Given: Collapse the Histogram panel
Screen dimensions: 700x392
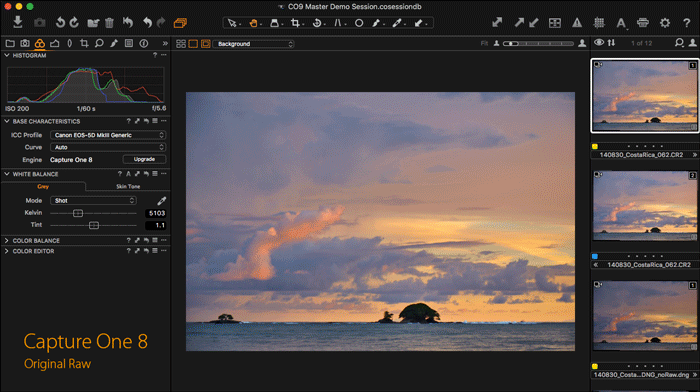Looking at the screenshot, I should pos(7,55).
